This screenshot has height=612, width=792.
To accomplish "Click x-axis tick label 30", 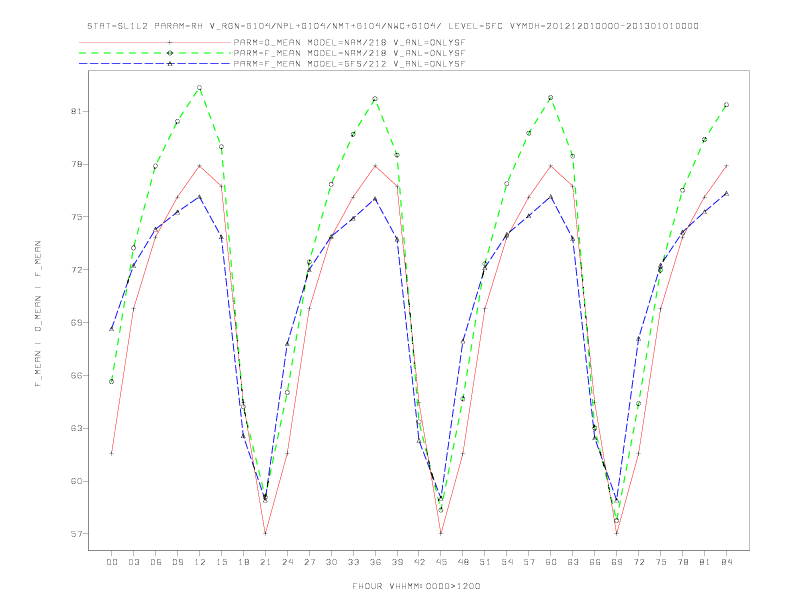I will coord(331,562).
